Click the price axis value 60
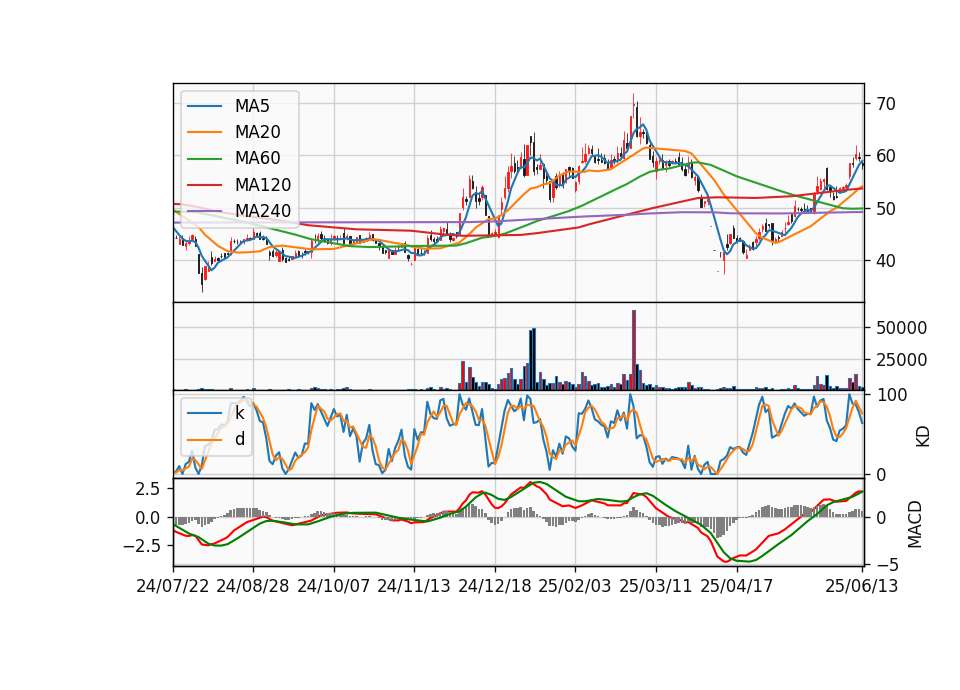 [886, 156]
